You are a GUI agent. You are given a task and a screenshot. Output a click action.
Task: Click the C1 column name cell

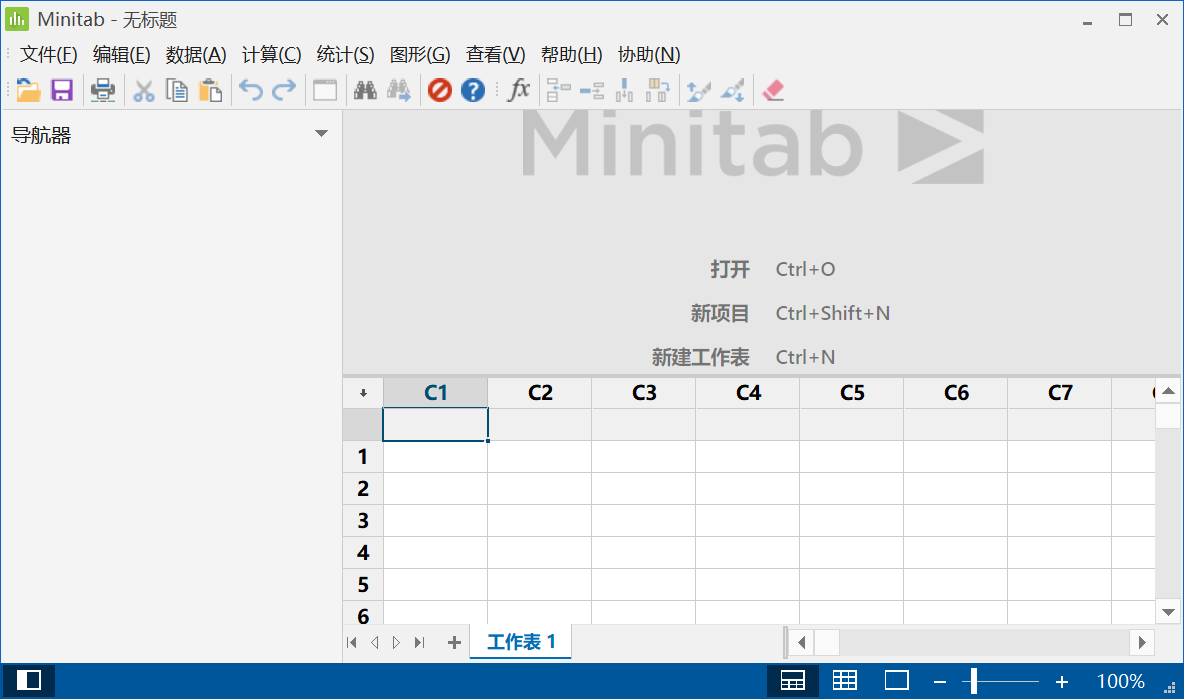(x=436, y=424)
